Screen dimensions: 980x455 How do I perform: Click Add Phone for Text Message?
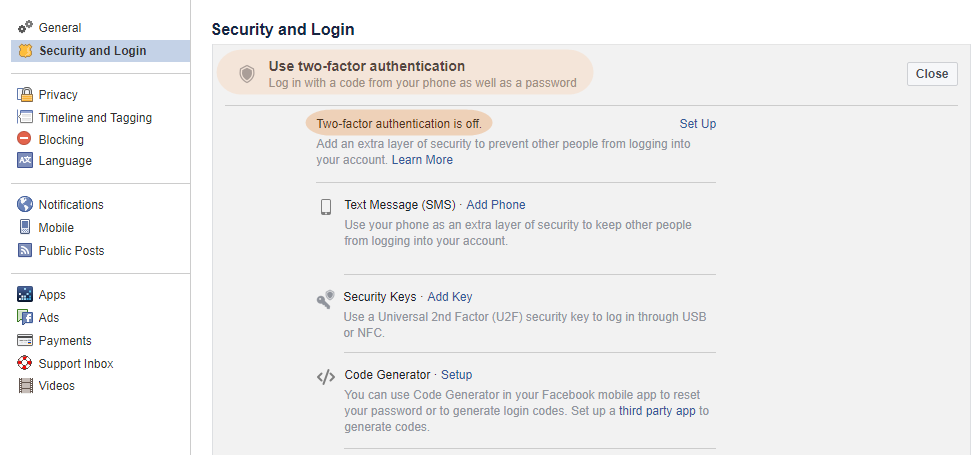(496, 205)
